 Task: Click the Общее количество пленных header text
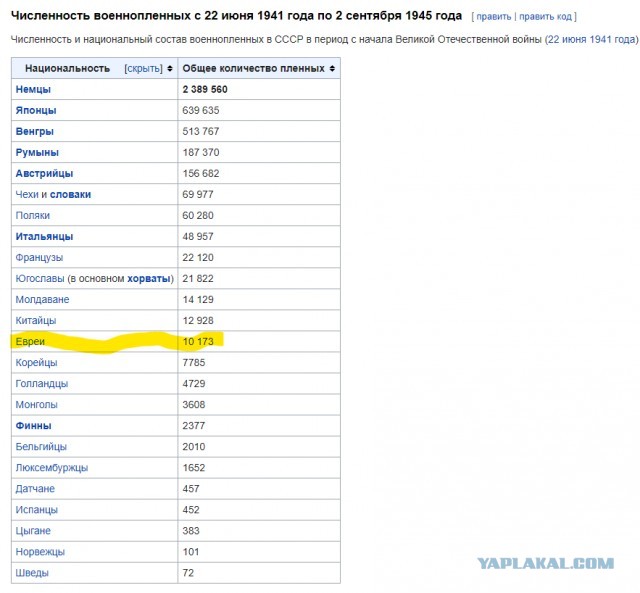(253, 69)
